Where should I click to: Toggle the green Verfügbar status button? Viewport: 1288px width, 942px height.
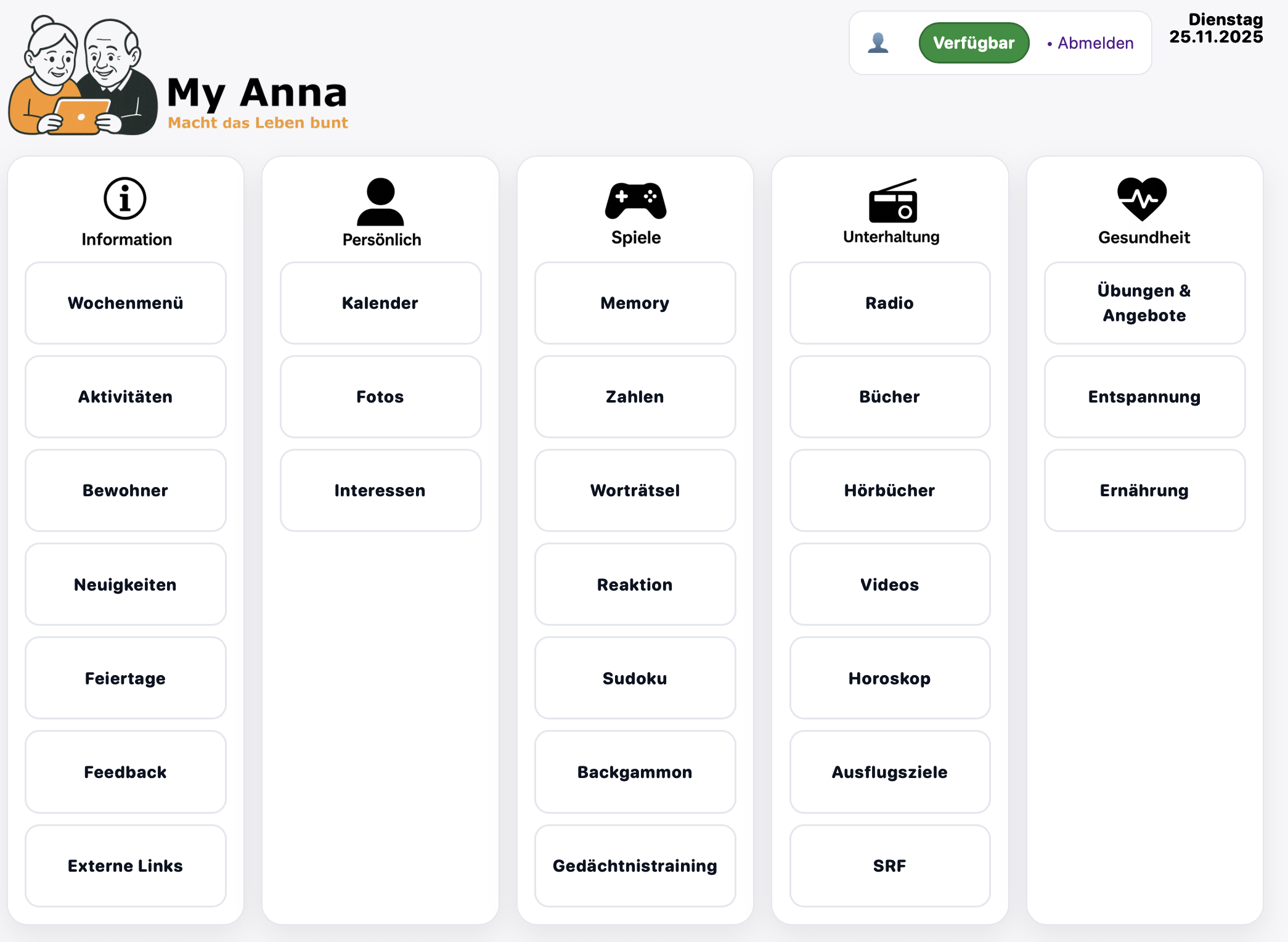(973, 43)
